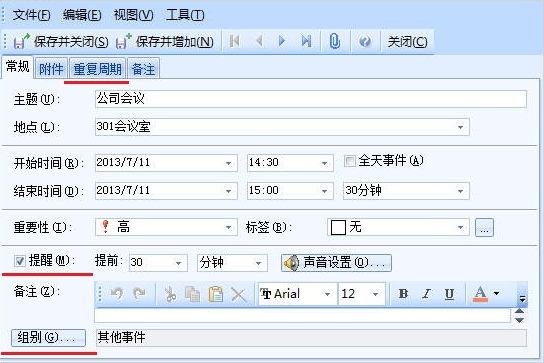Open the Arial font dropdown

coord(327,294)
